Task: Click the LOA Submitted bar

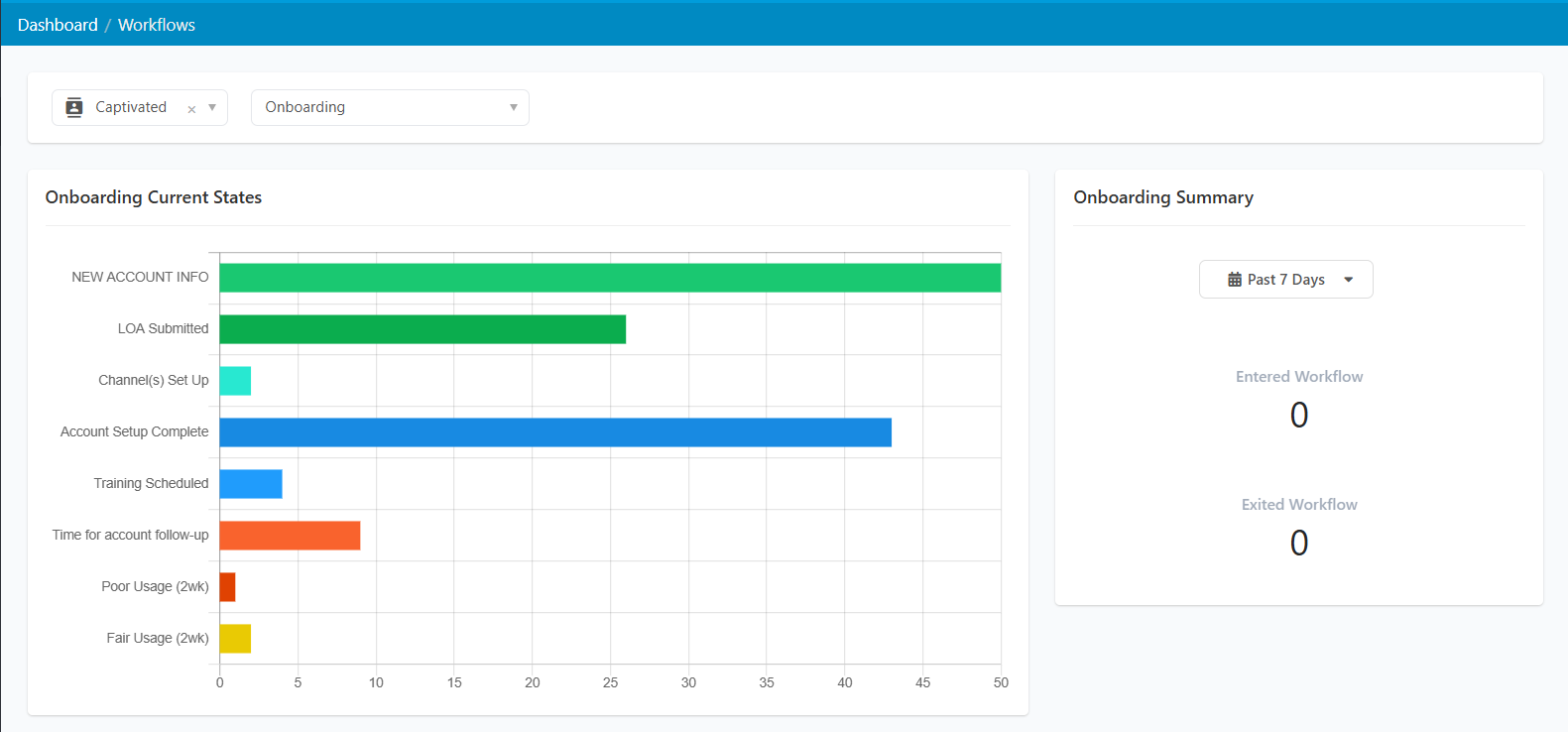Action: [x=422, y=329]
